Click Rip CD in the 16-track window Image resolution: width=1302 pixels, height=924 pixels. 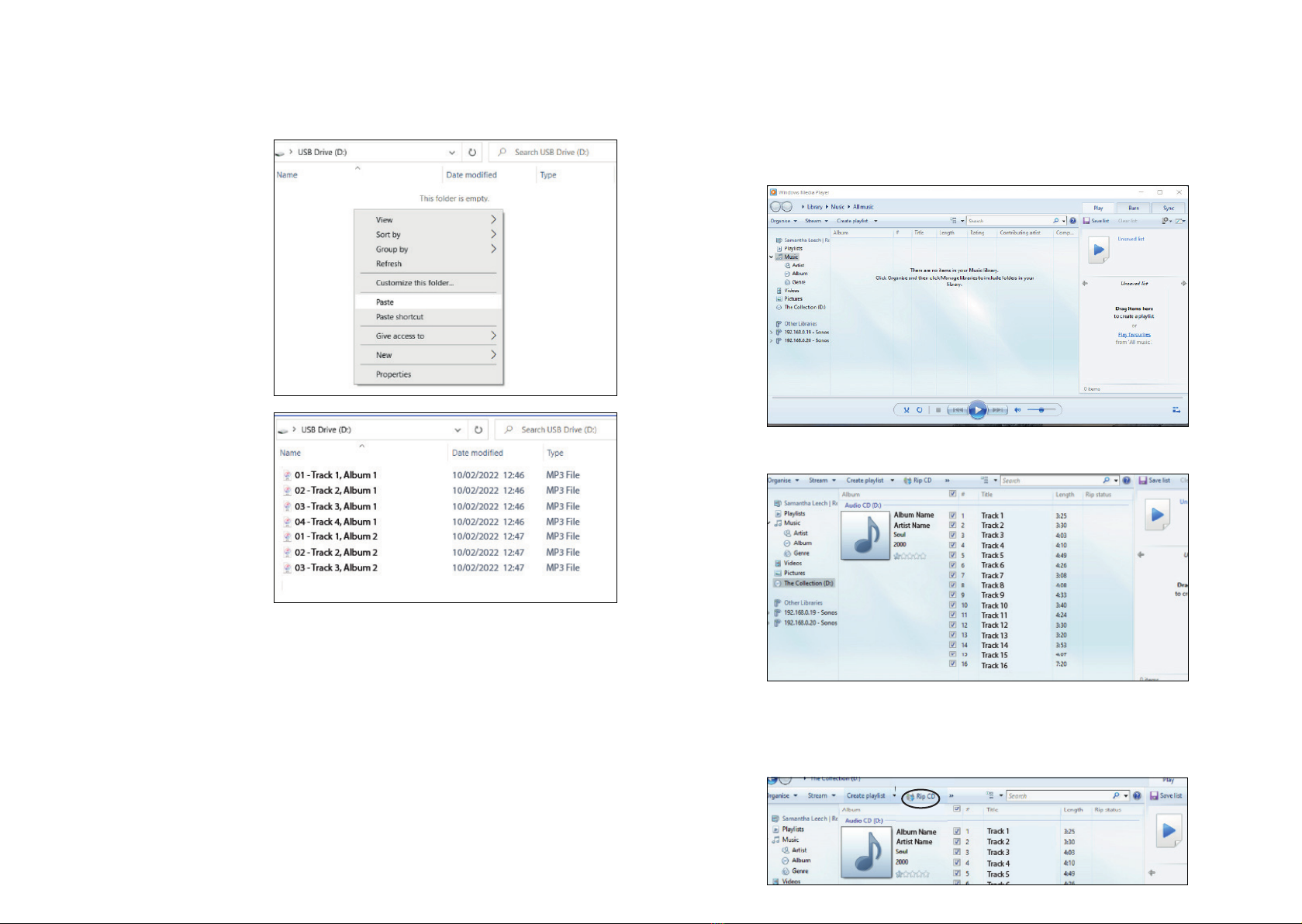(x=918, y=481)
